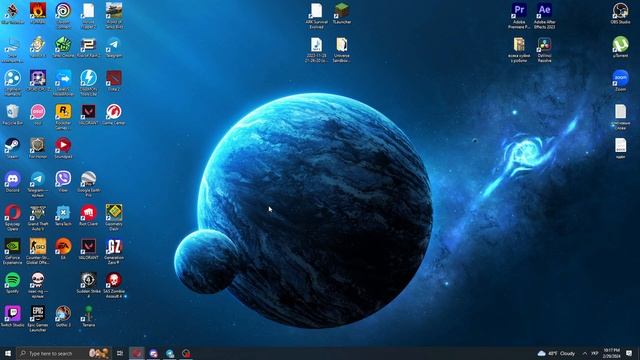640x360 pixels.
Task: Select the For Honor shortcut
Action: click(x=38, y=148)
